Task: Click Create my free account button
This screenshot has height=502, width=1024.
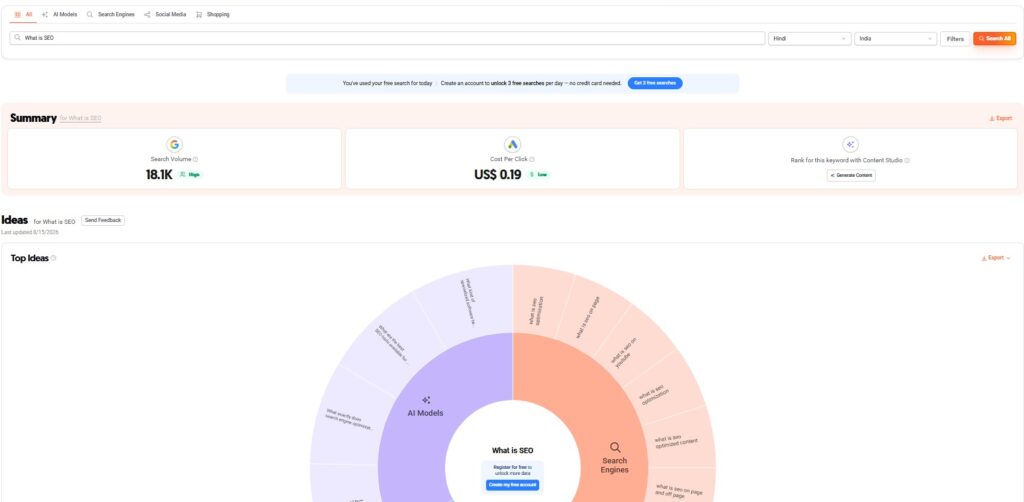Action: [x=512, y=485]
